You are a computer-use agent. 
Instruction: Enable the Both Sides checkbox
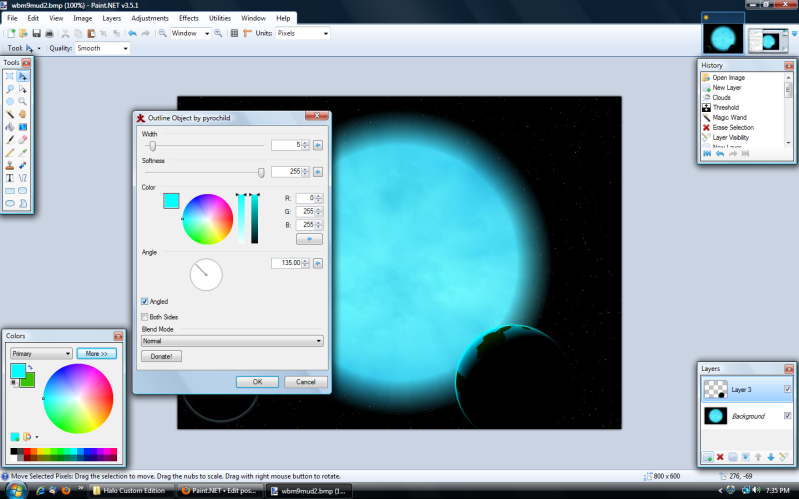(x=145, y=317)
